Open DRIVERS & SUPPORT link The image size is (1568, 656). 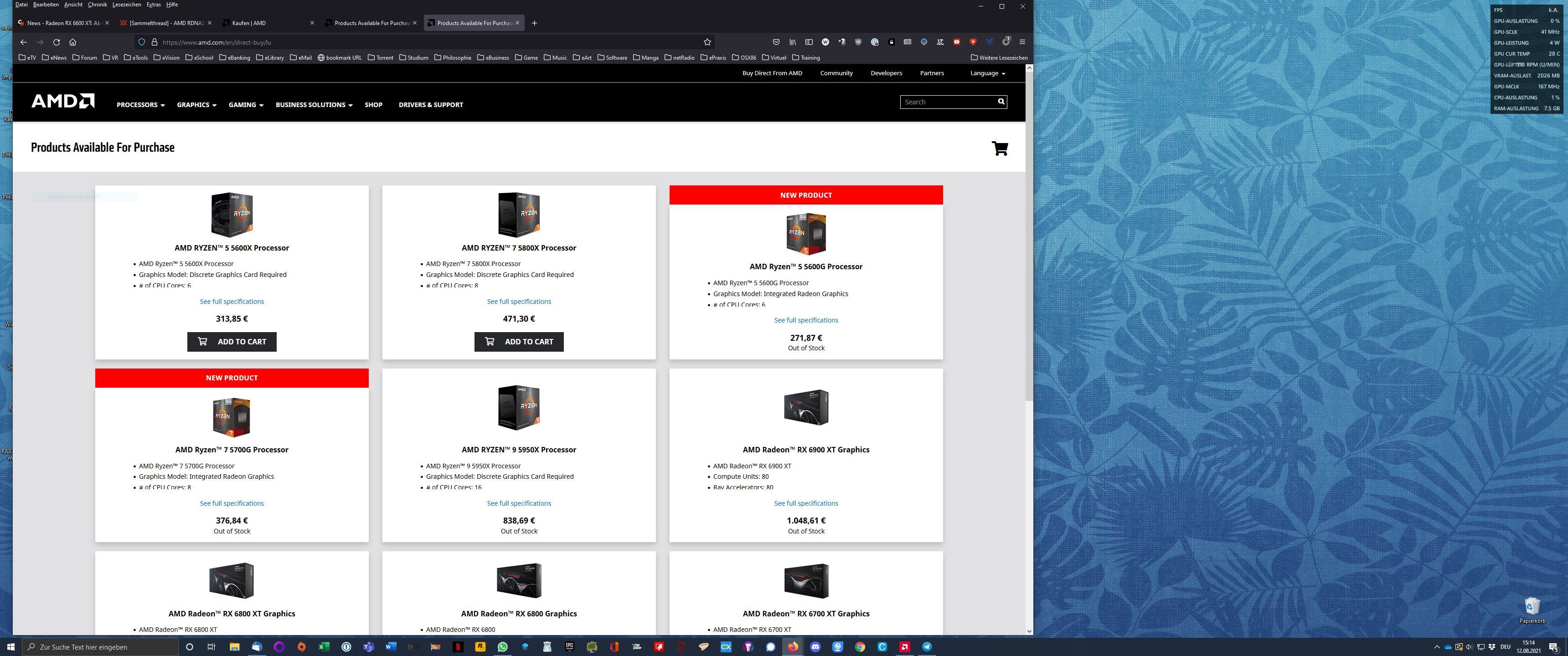click(430, 105)
